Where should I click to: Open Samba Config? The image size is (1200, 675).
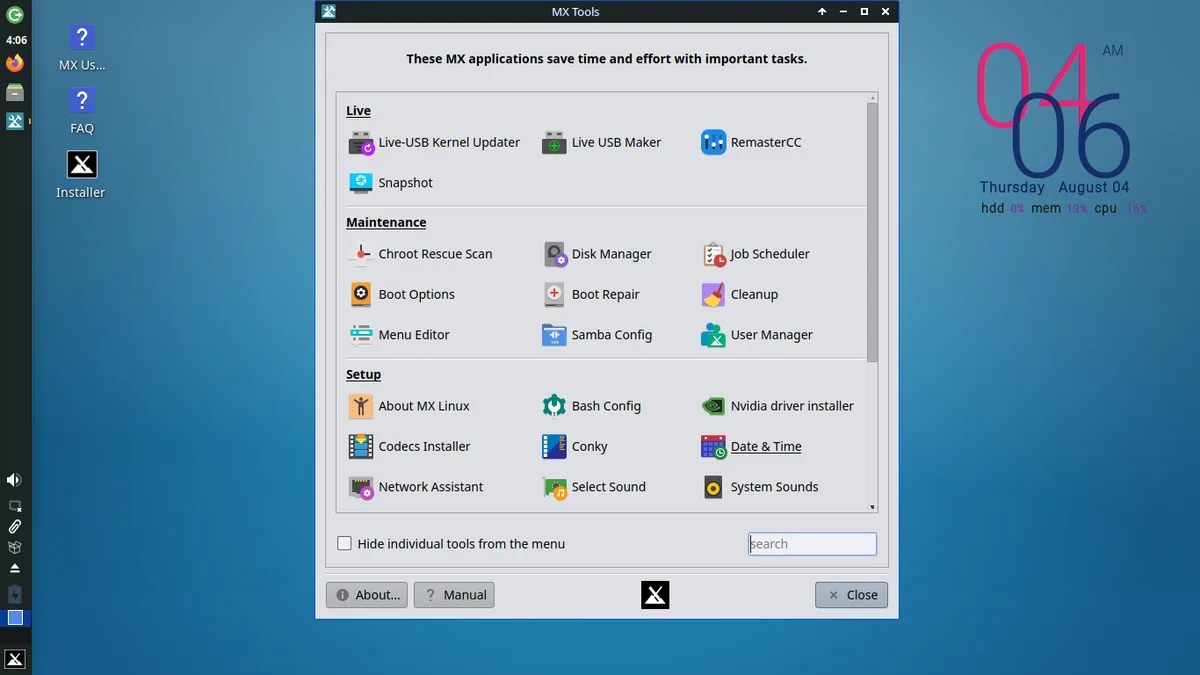pyautogui.click(x=597, y=335)
